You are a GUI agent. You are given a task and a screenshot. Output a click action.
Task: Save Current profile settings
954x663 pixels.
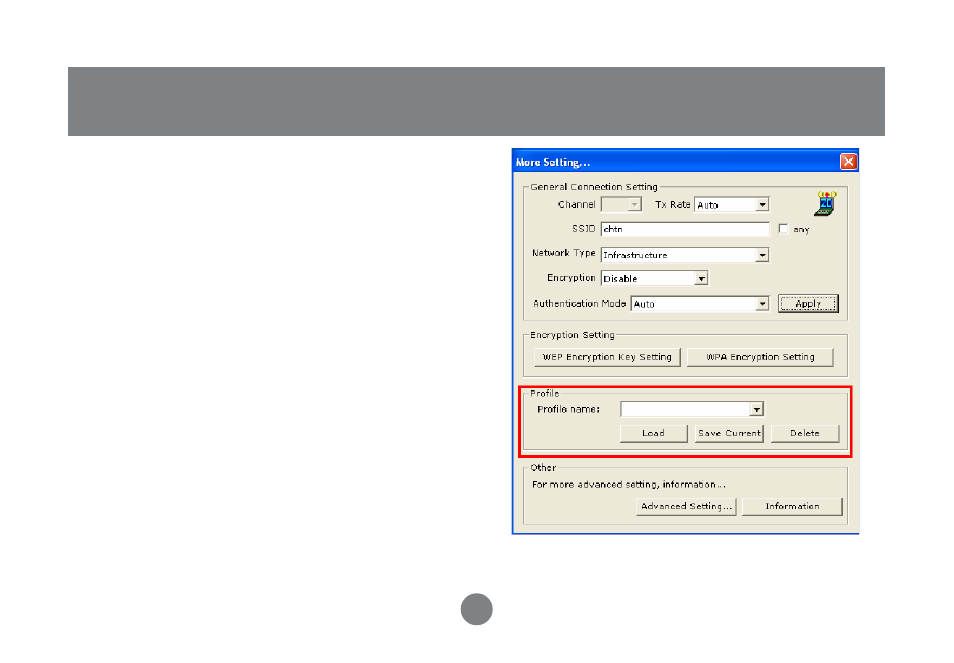point(729,433)
